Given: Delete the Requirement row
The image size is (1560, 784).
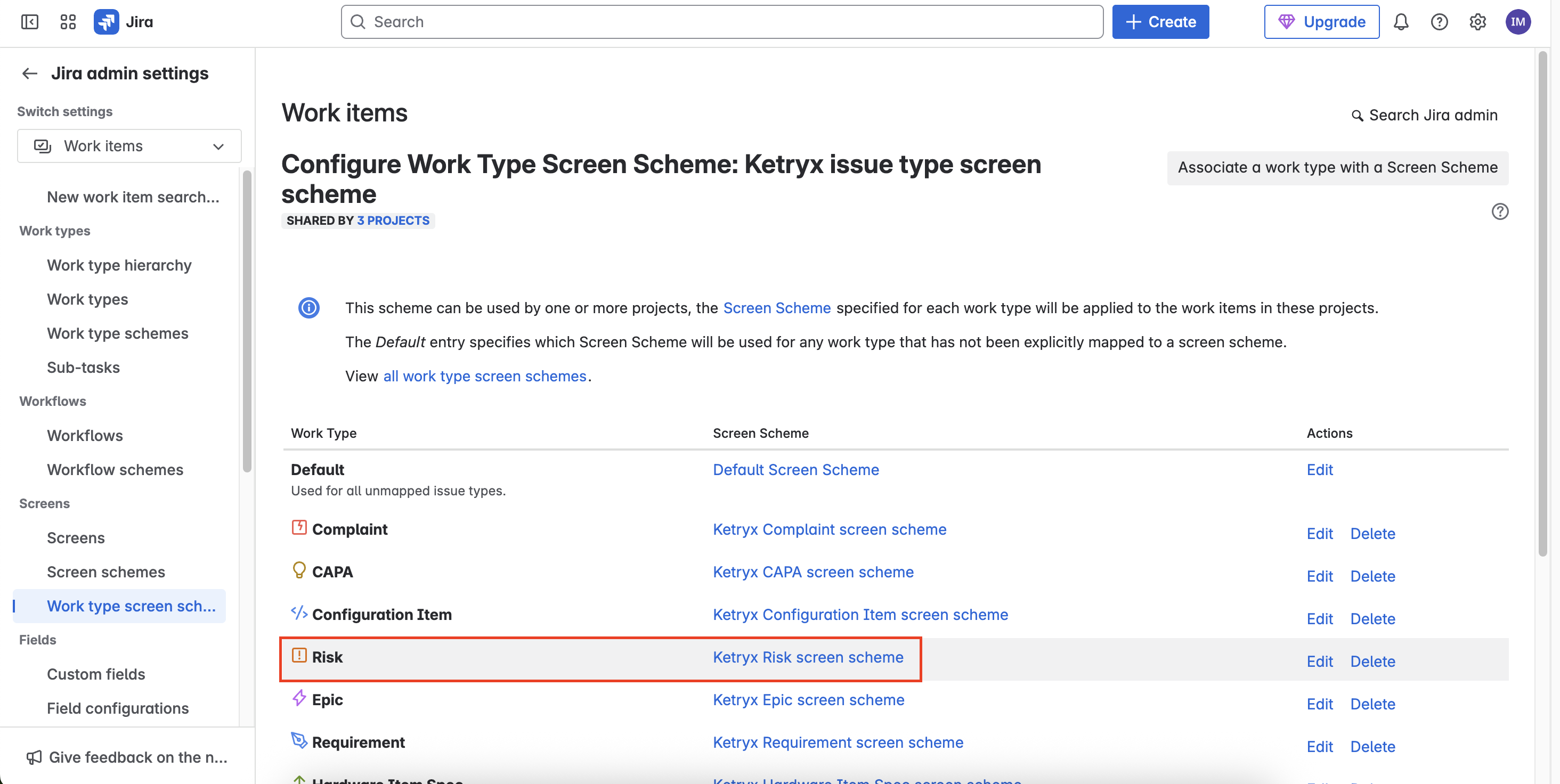Looking at the screenshot, I should click(1372, 747).
